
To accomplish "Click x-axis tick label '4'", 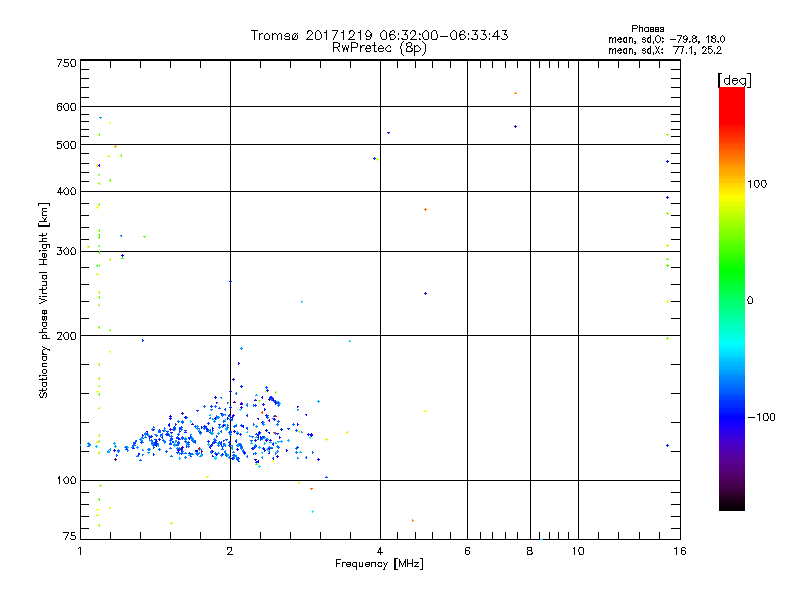I will coord(380,551).
